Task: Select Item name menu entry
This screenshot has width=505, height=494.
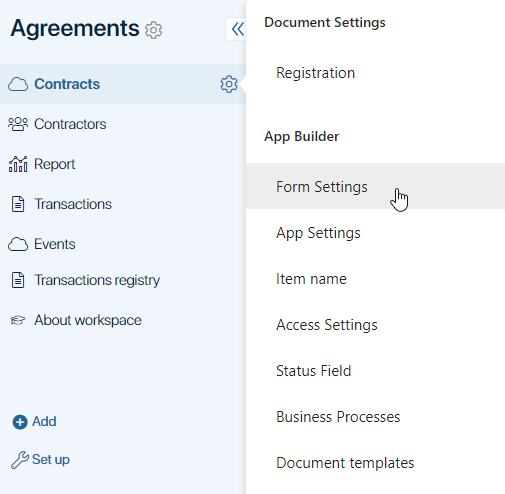Action: pyautogui.click(x=375, y=278)
